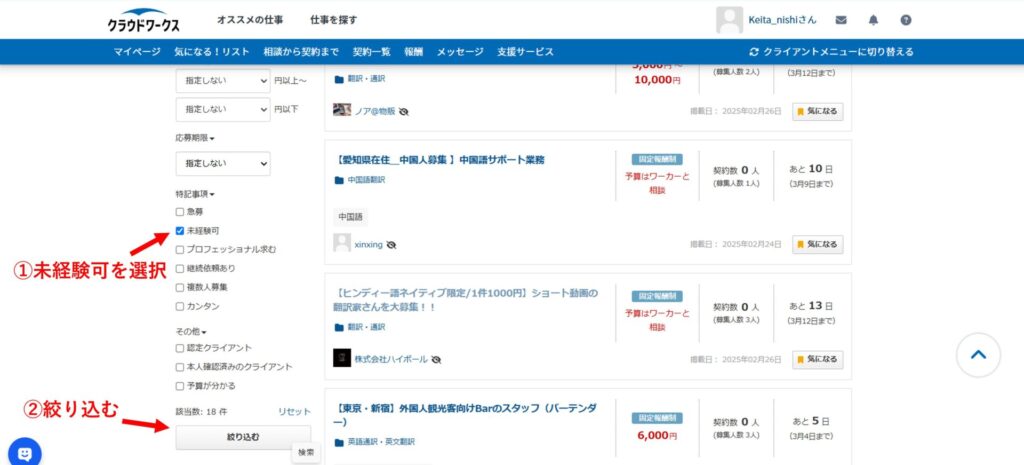The height and width of the screenshot is (465, 1024).
Task: Click the back-to-top arrow button
Action: tap(978, 355)
